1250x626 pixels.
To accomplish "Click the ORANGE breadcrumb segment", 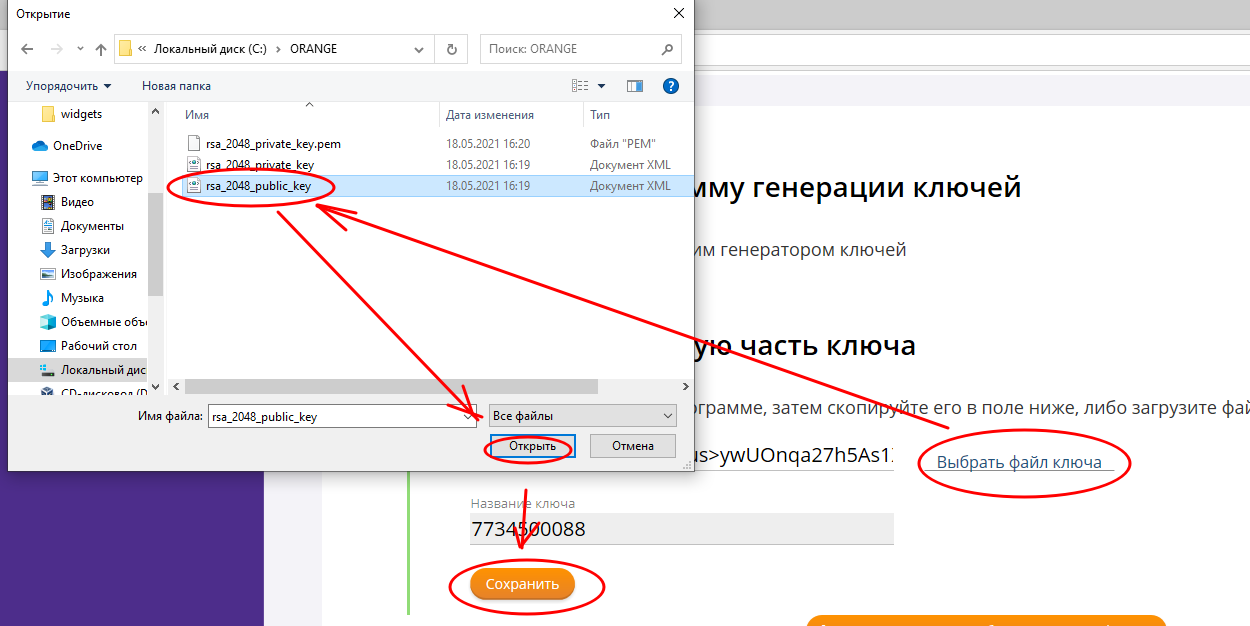I will (x=313, y=49).
